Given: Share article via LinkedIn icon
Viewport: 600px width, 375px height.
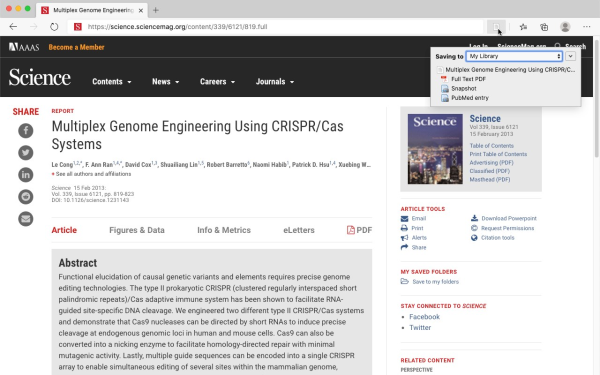Looking at the screenshot, I should pos(26,175).
